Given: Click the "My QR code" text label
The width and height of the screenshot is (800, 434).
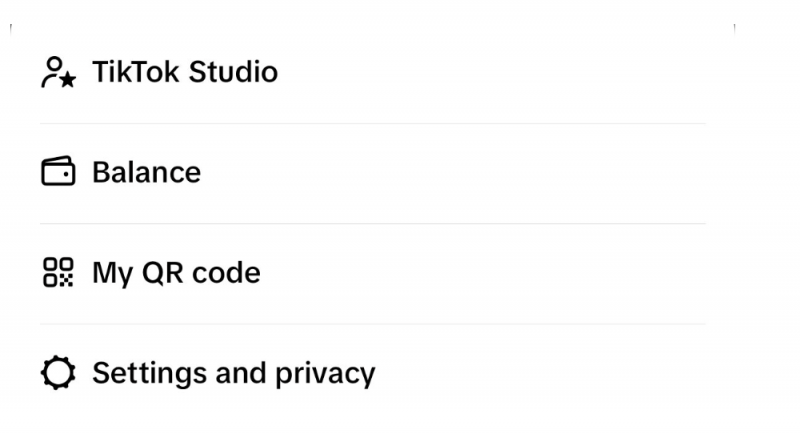Looking at the screenshot, I should click(176, 272).
